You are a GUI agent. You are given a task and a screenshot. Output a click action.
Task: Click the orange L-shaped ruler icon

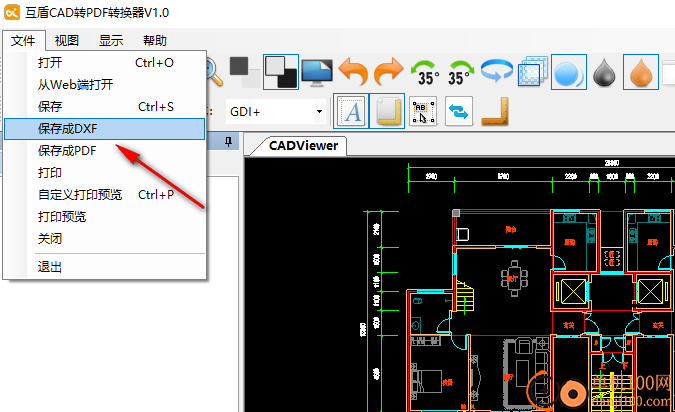point(495,112)
